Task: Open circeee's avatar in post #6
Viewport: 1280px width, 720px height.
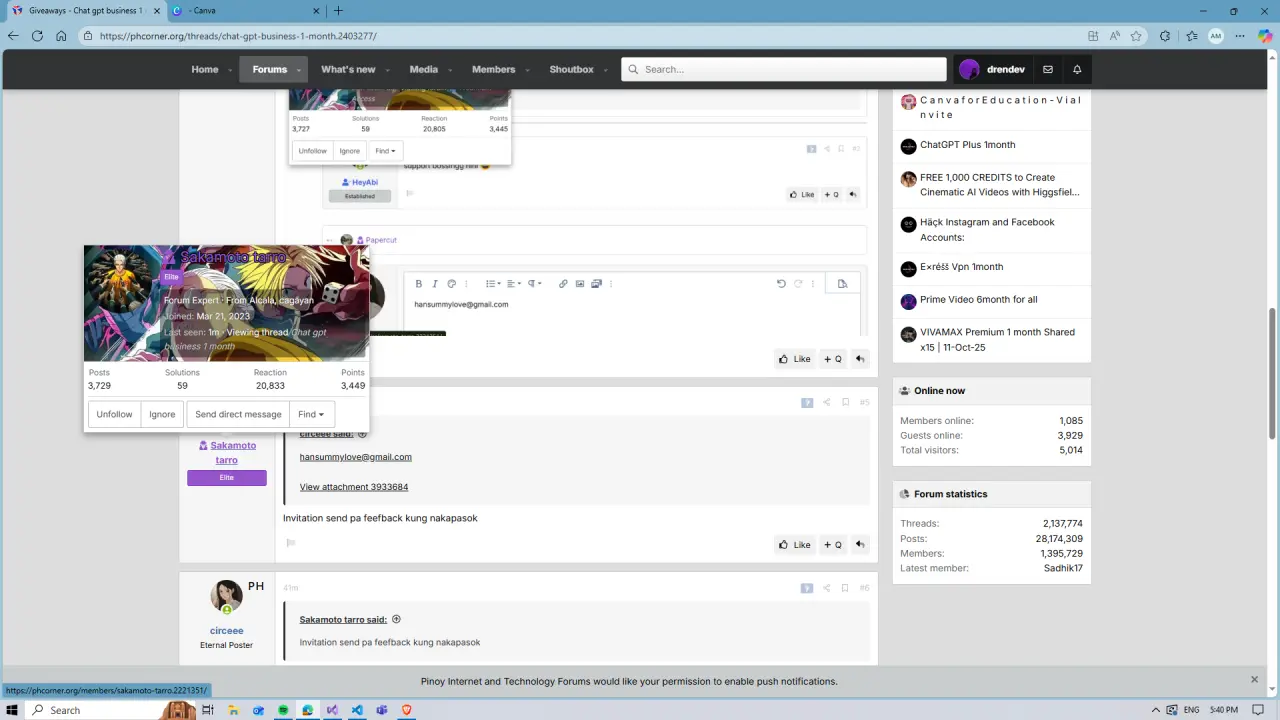Action: click(x=227, y=596)
